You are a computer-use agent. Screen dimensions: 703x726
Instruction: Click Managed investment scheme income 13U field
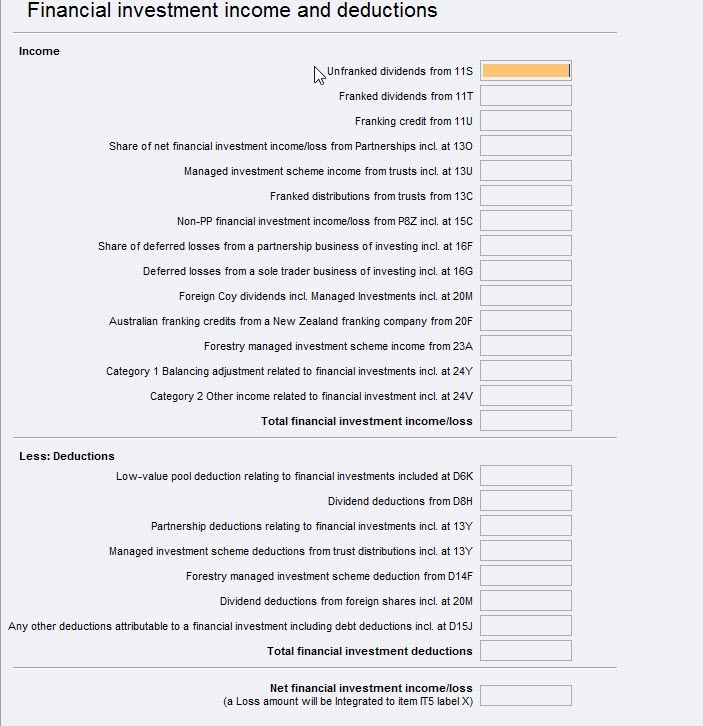click(525, 171)
